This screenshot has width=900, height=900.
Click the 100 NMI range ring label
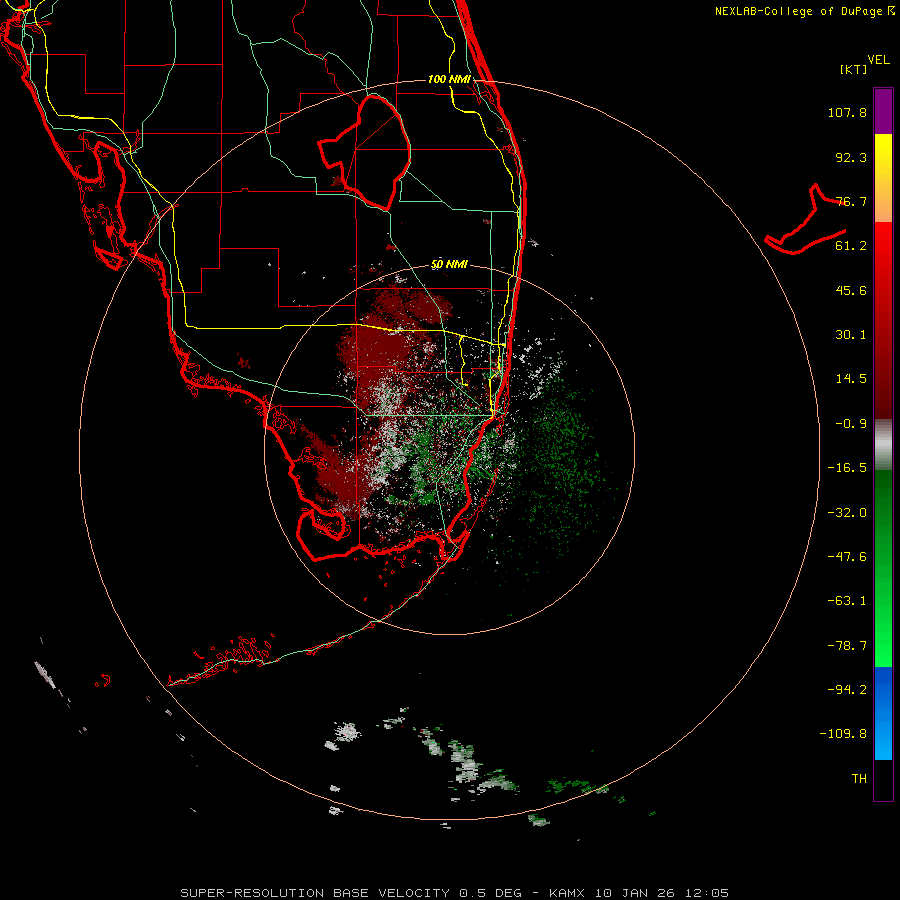click(449, 79)
